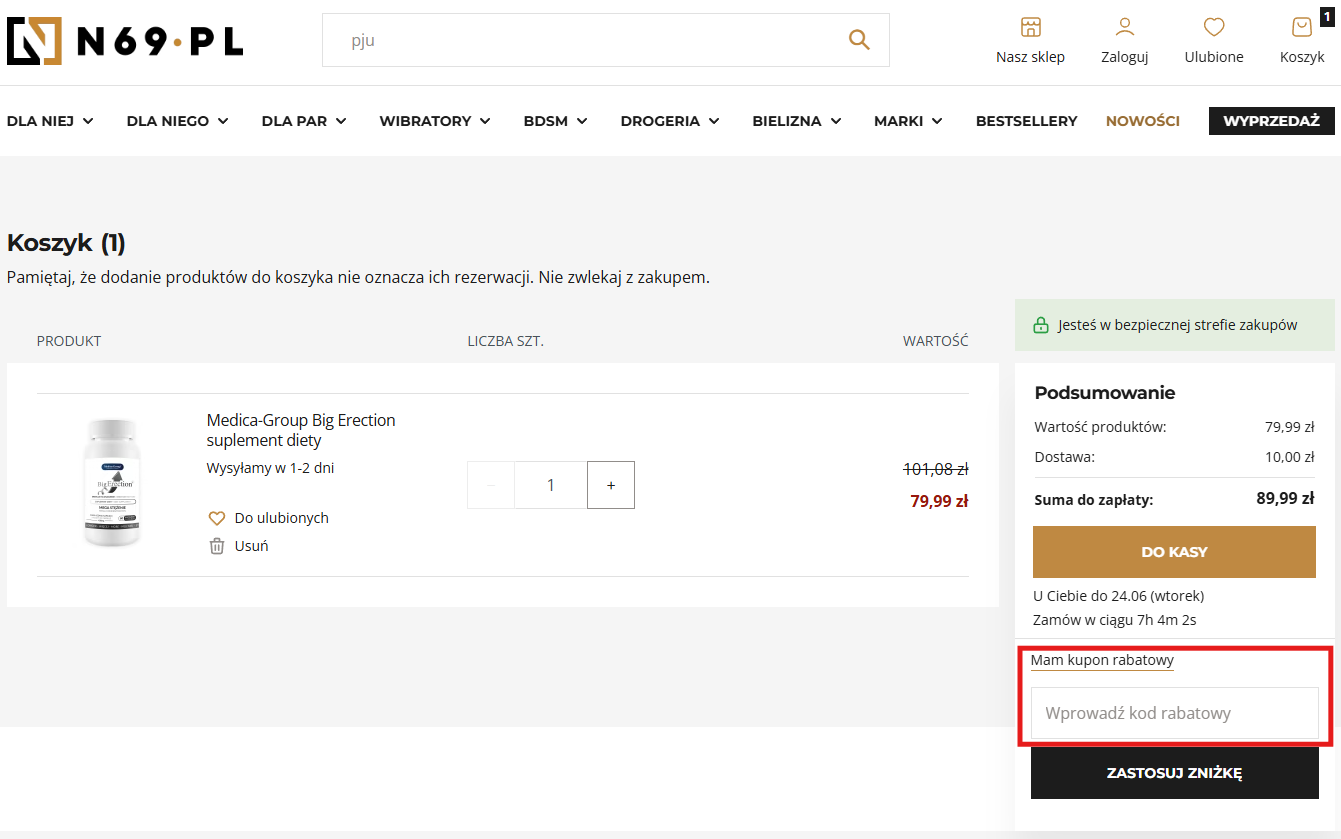The width and height of the screenshot is (1341, 839).
Task: Expand the DROGERIA dropdown
Action: click(669, 121)
